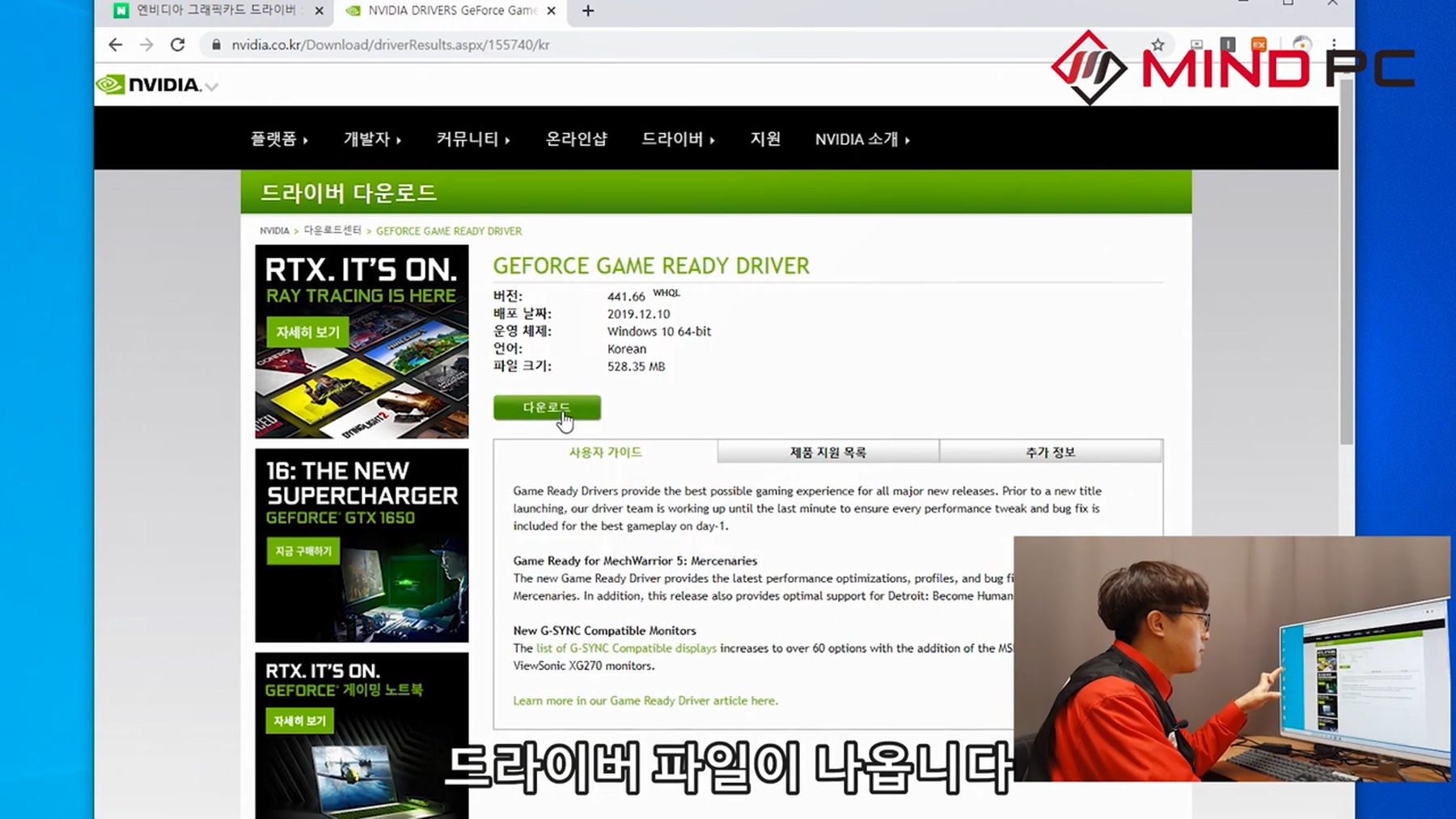This screenshot has height=819, width=1456.
Task: Select the 추가 정보 tab
Action: click(x=1051, y=452)
